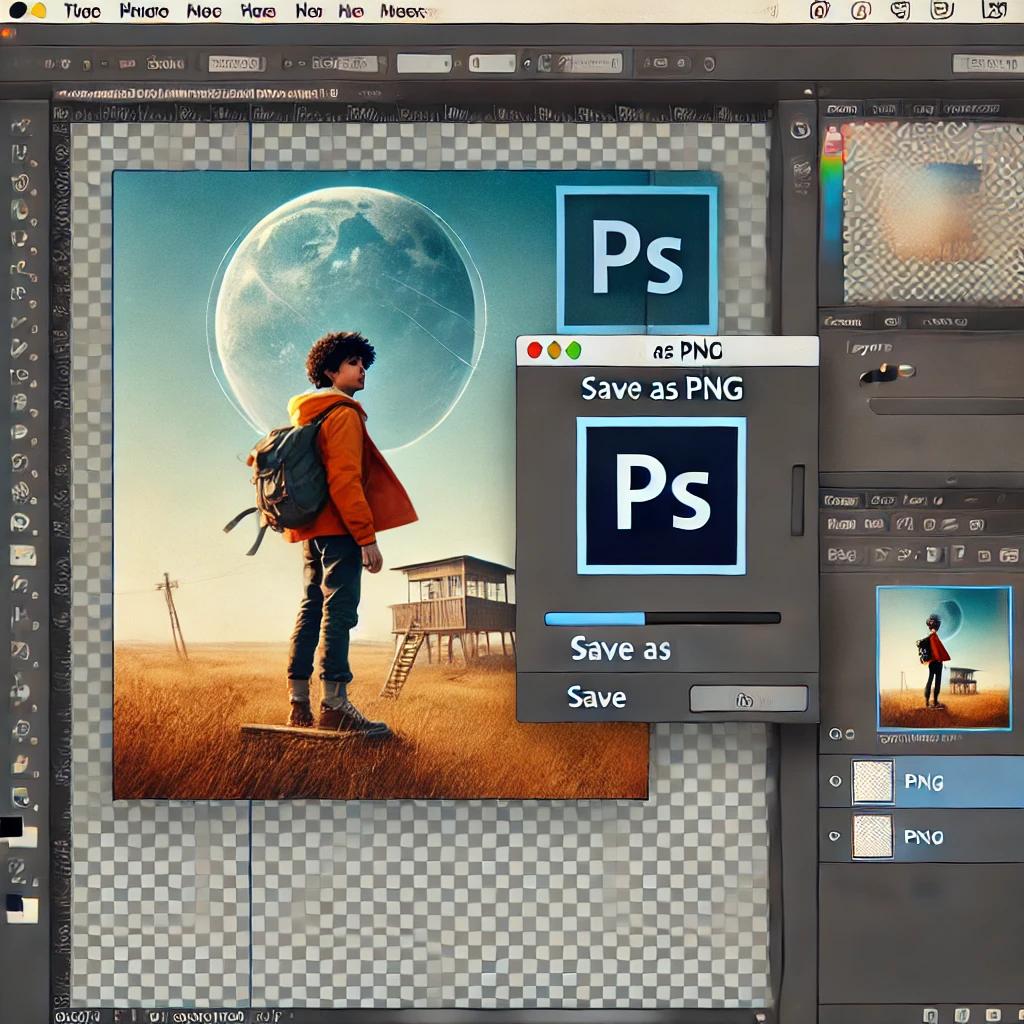
Task: Click the black foreground color swatch in the toolbar
Action: click(x=10, y=827)
